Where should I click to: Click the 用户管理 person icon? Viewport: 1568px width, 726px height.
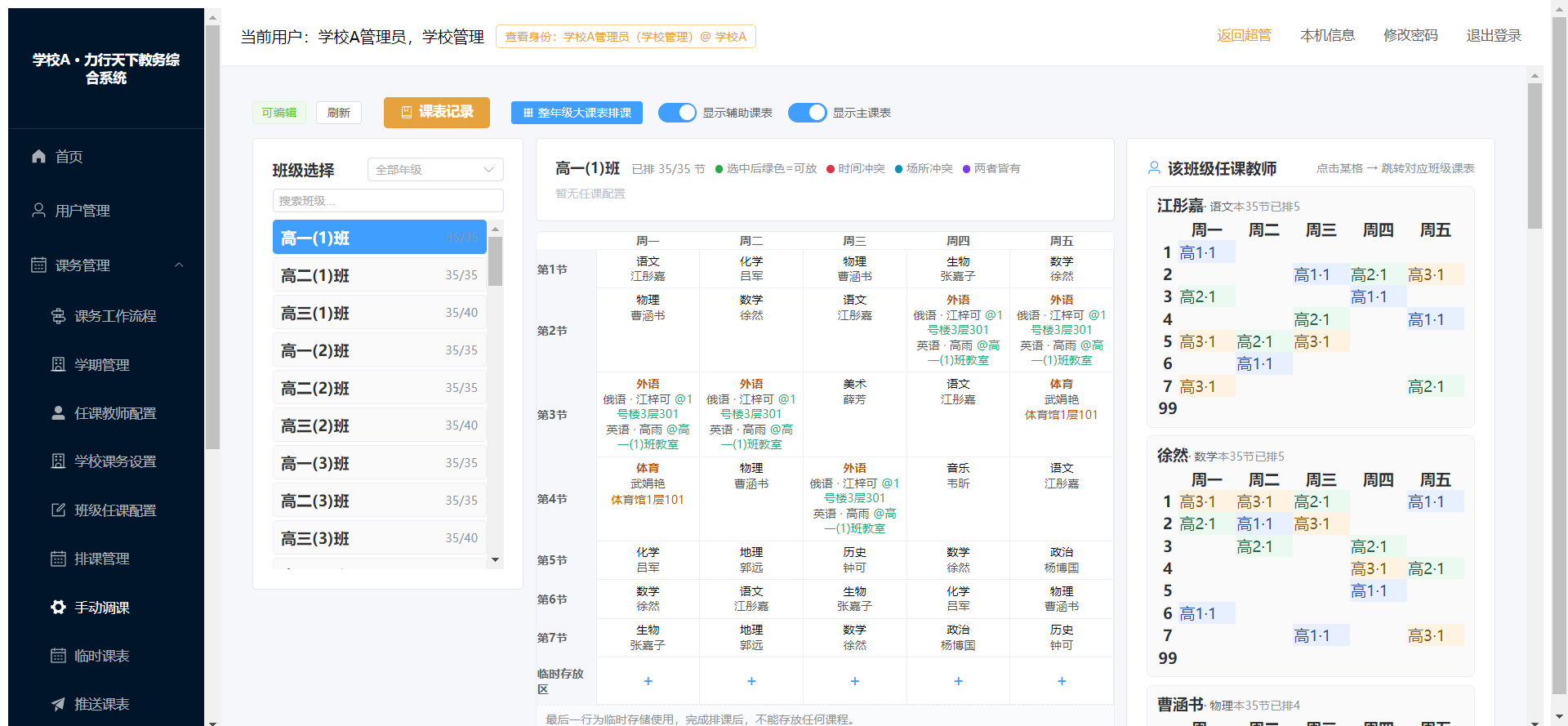(x=38, y=210)
